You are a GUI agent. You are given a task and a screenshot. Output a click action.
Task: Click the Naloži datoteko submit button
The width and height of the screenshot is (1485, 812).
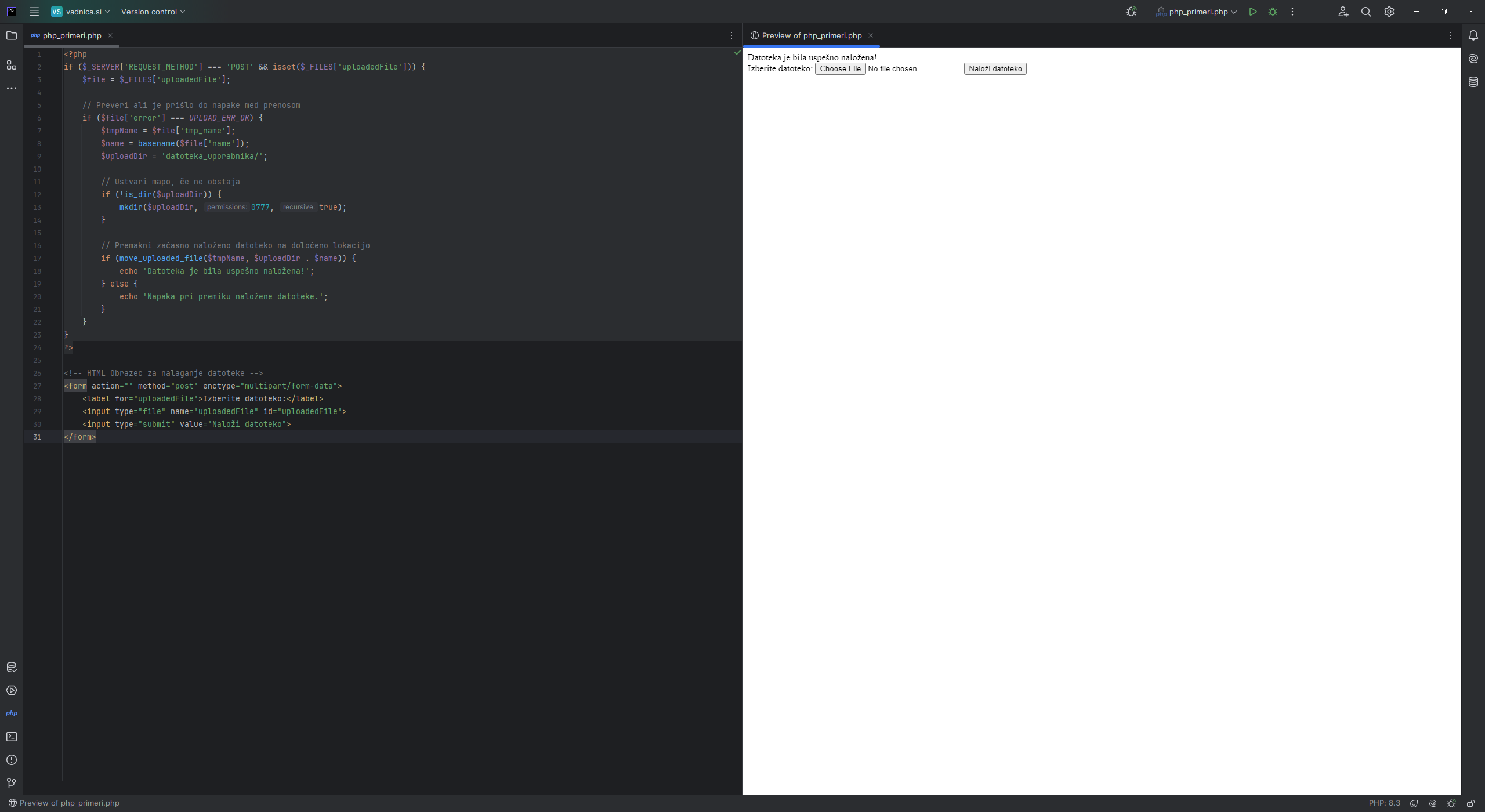tap(995, 68)
